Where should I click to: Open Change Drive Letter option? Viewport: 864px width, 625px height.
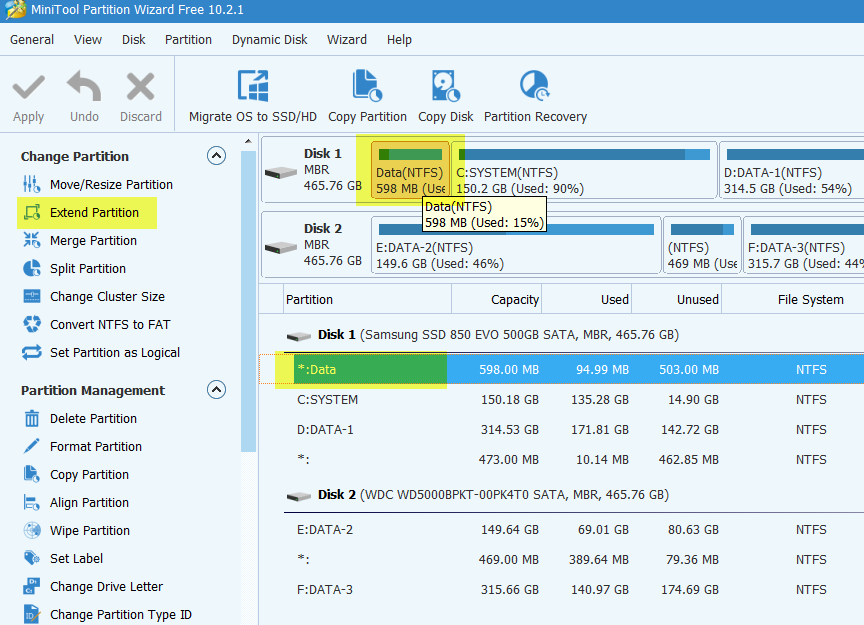[93, 586]
